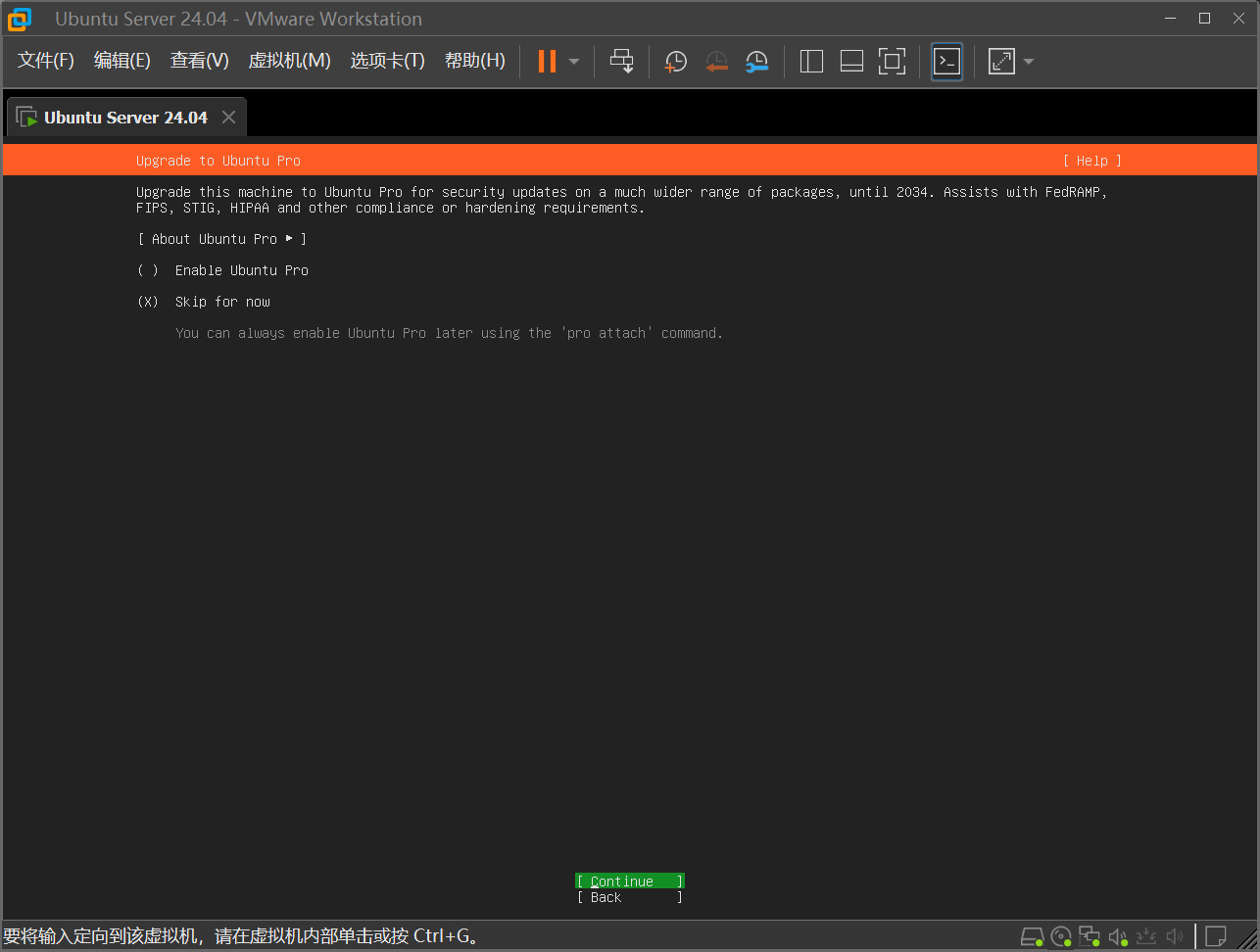Revert to the previous snapshot
The height and width of the screenshot is (952, 1260).
click(x=716, y=62)
